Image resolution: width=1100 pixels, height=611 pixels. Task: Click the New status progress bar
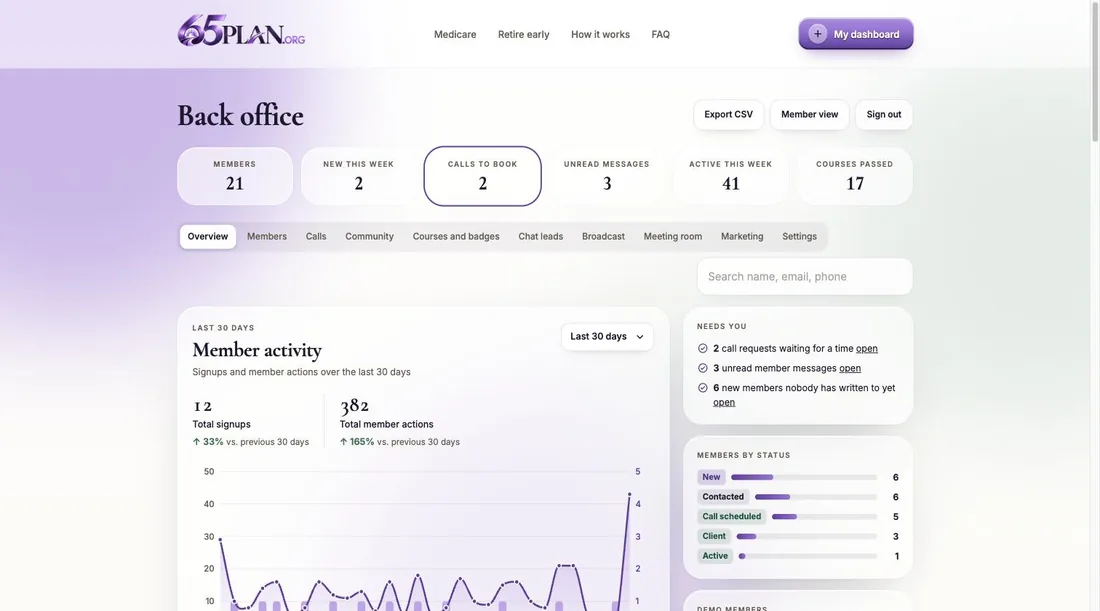pos(804,477)
